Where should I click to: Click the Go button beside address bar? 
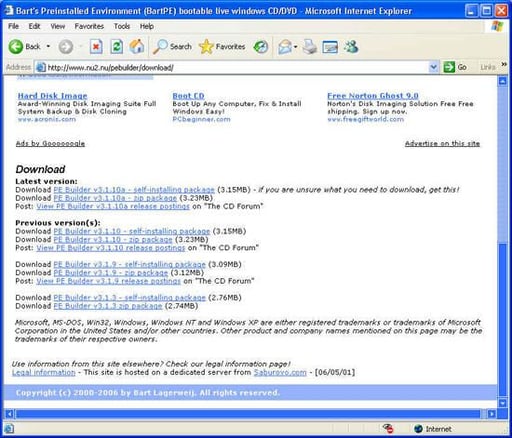[x=455, y=67]
